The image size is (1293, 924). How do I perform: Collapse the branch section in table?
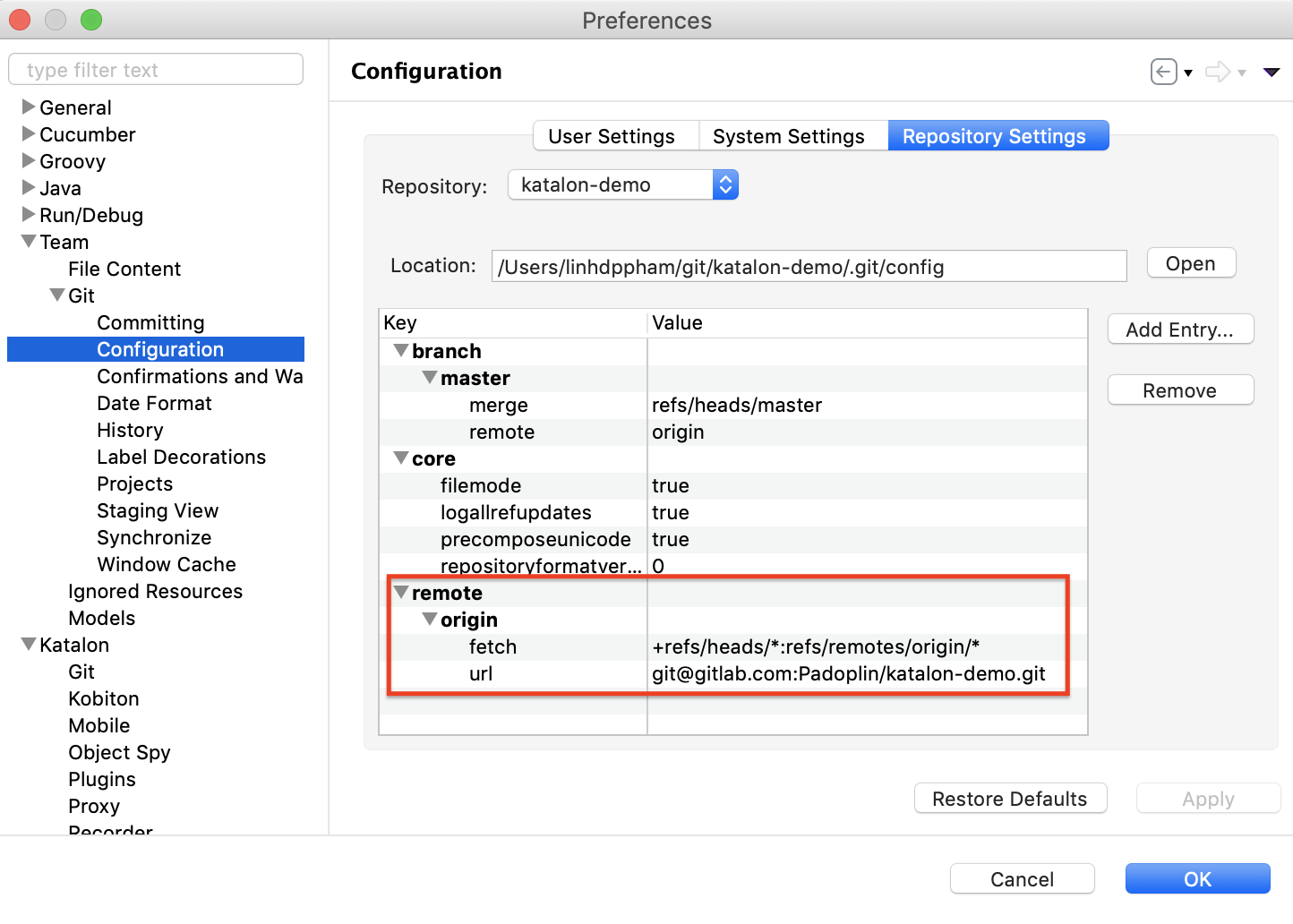tap(401, 351)
